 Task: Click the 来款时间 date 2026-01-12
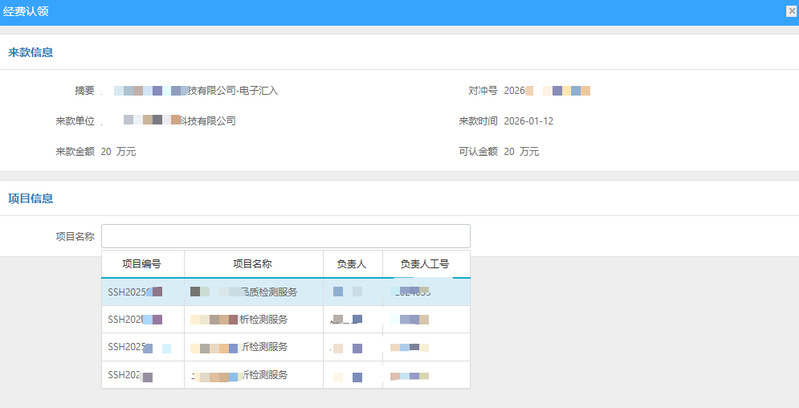coord(529,121)
